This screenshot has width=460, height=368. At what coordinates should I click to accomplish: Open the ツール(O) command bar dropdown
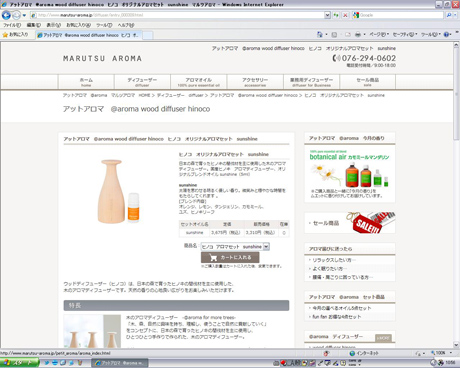(431, 34)
